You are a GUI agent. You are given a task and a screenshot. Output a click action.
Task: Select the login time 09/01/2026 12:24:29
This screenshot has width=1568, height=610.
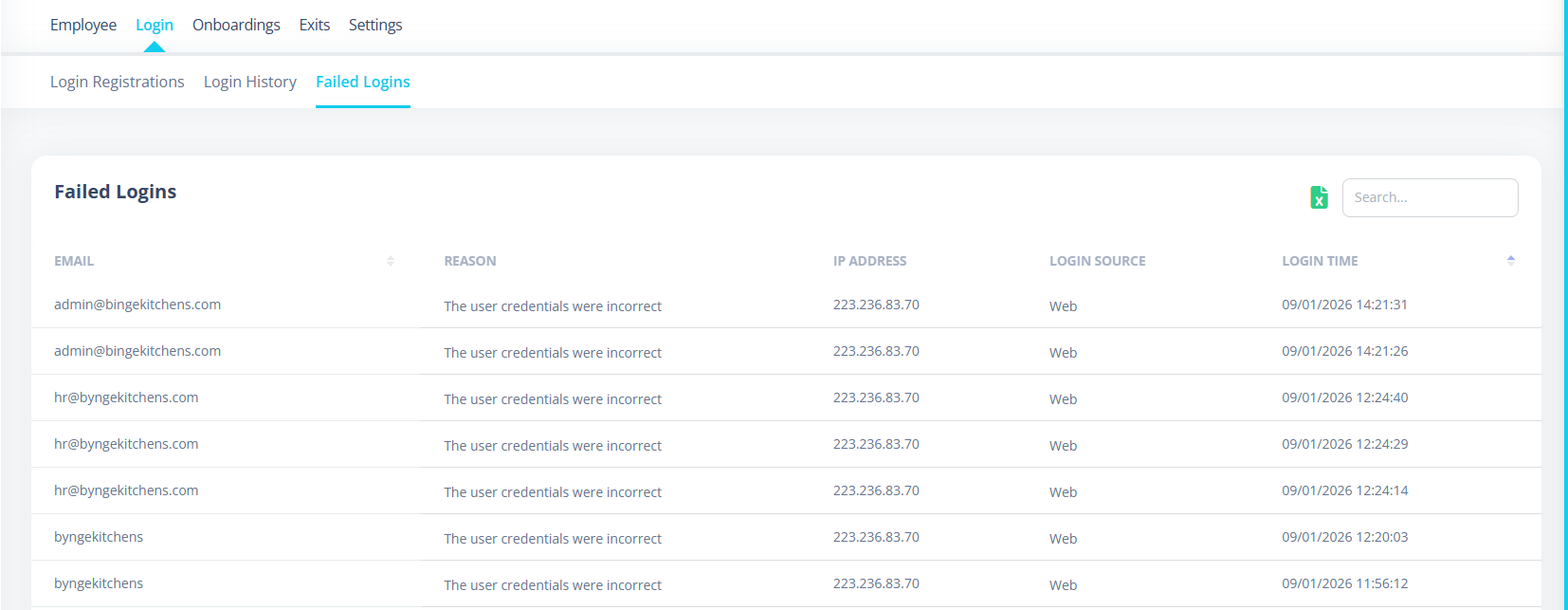[x=1345, y=444]
